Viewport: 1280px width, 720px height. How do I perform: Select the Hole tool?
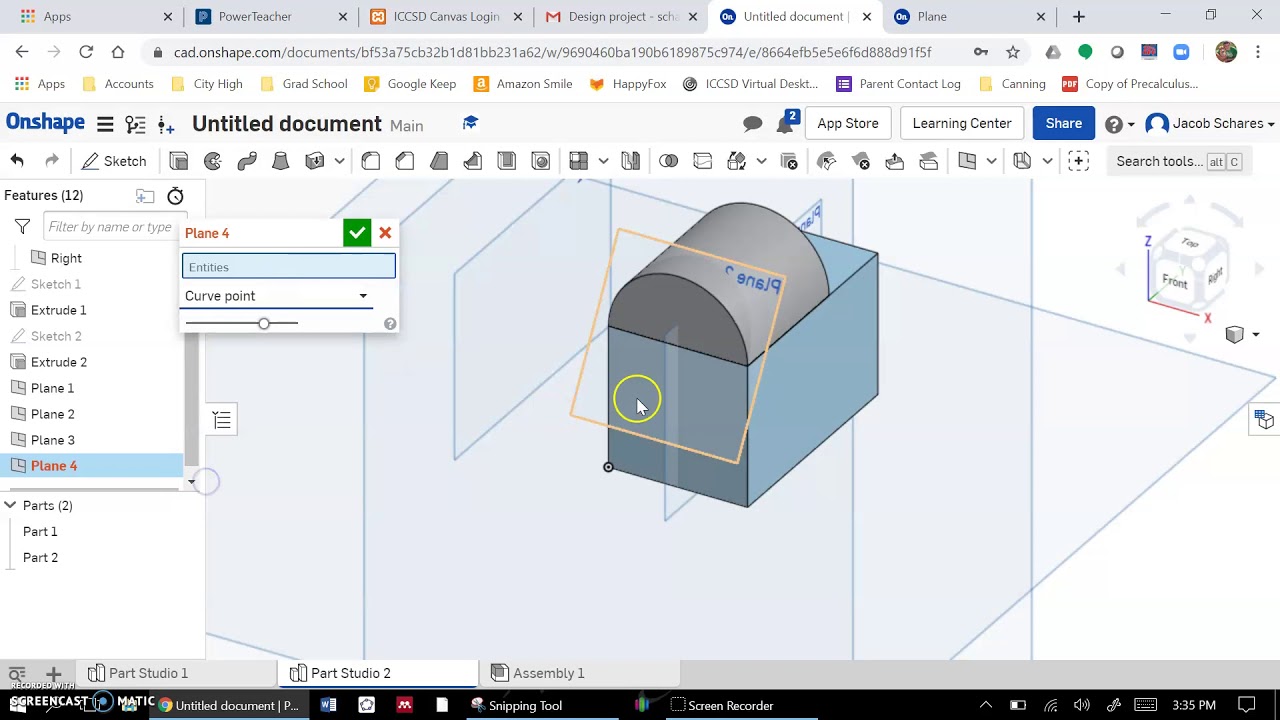[541, 161]
